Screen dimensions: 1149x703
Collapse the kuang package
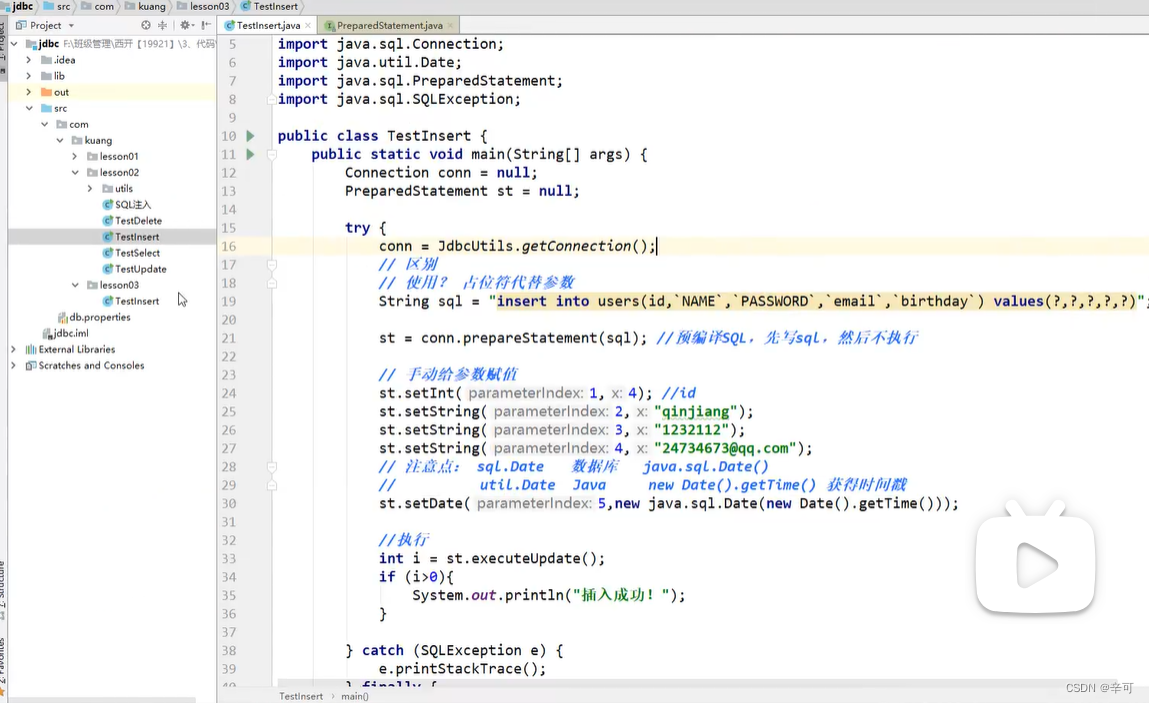coord(59,141)
